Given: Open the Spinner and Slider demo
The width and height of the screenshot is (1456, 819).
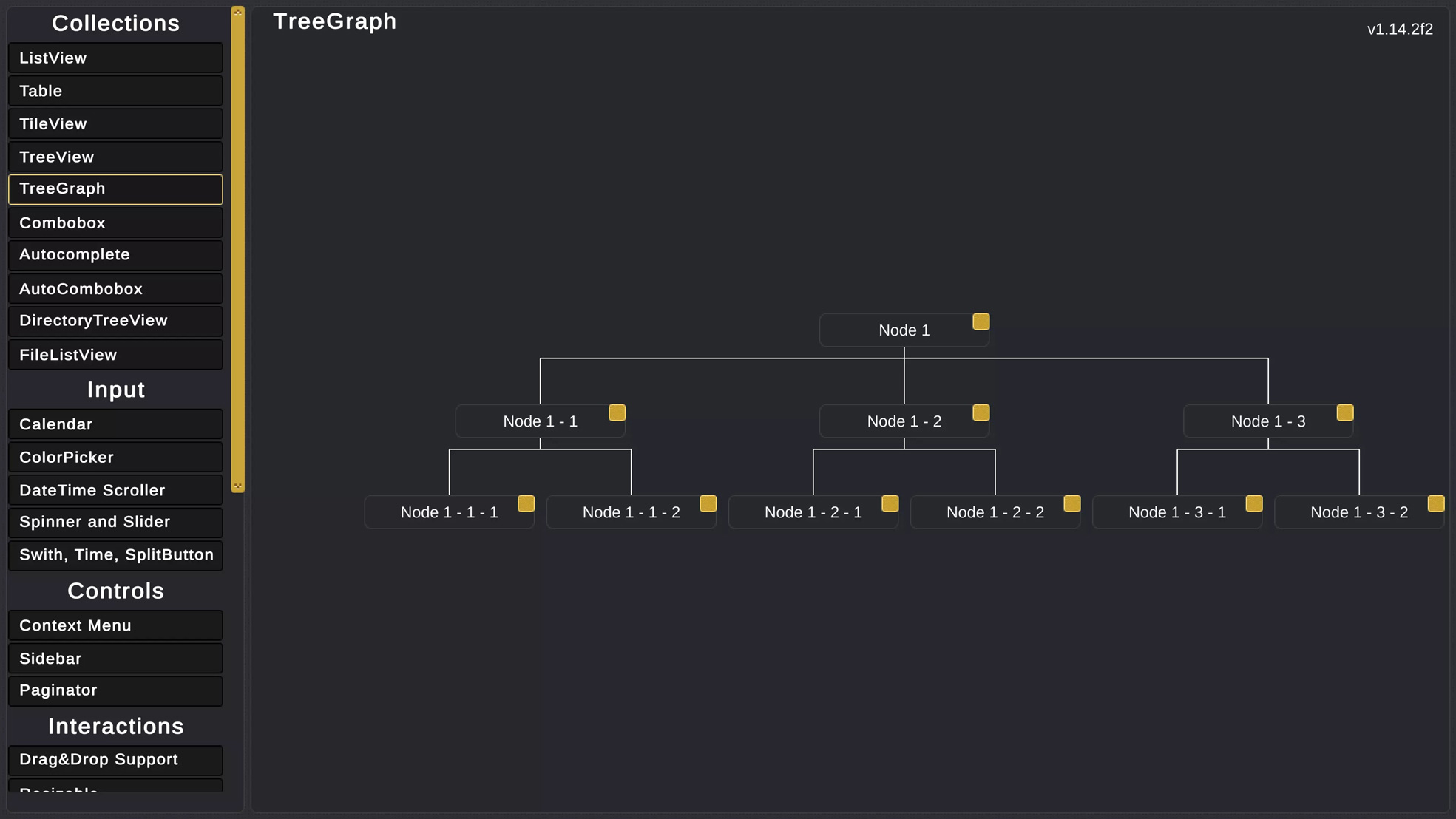Looking at the screenshot, I should (115, 523).
